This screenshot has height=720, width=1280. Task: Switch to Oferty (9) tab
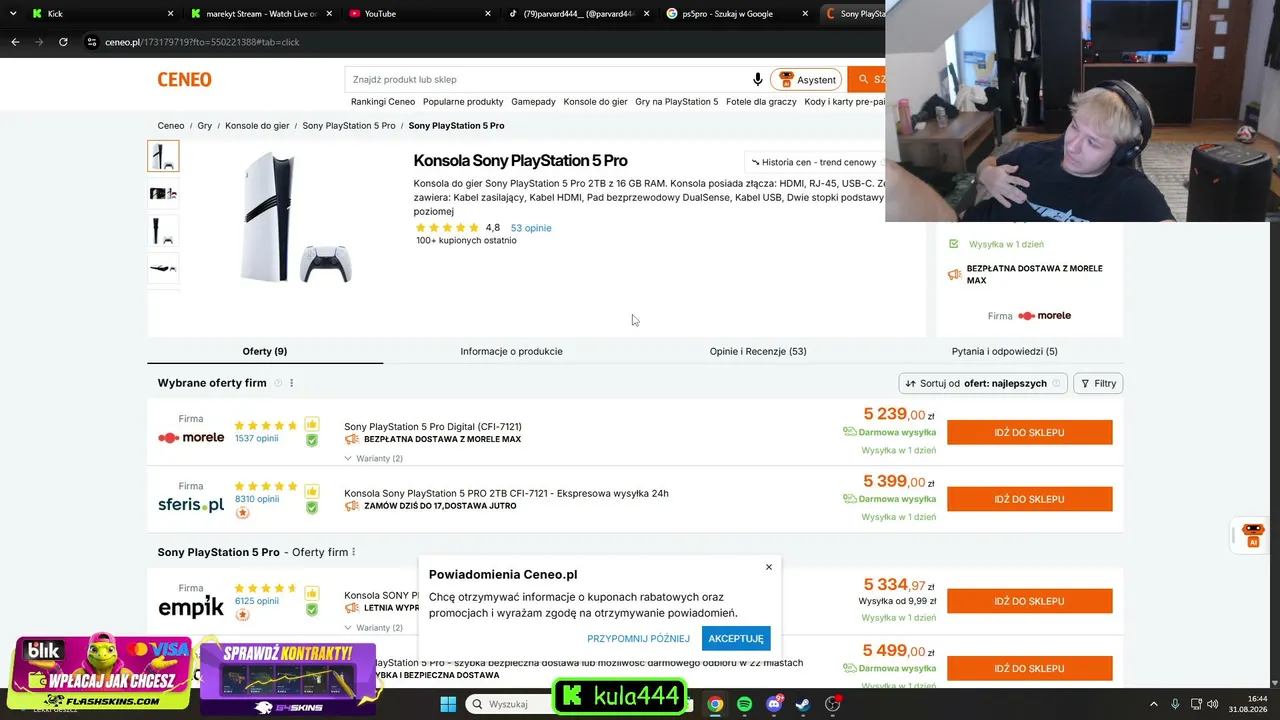coord(265,351)
